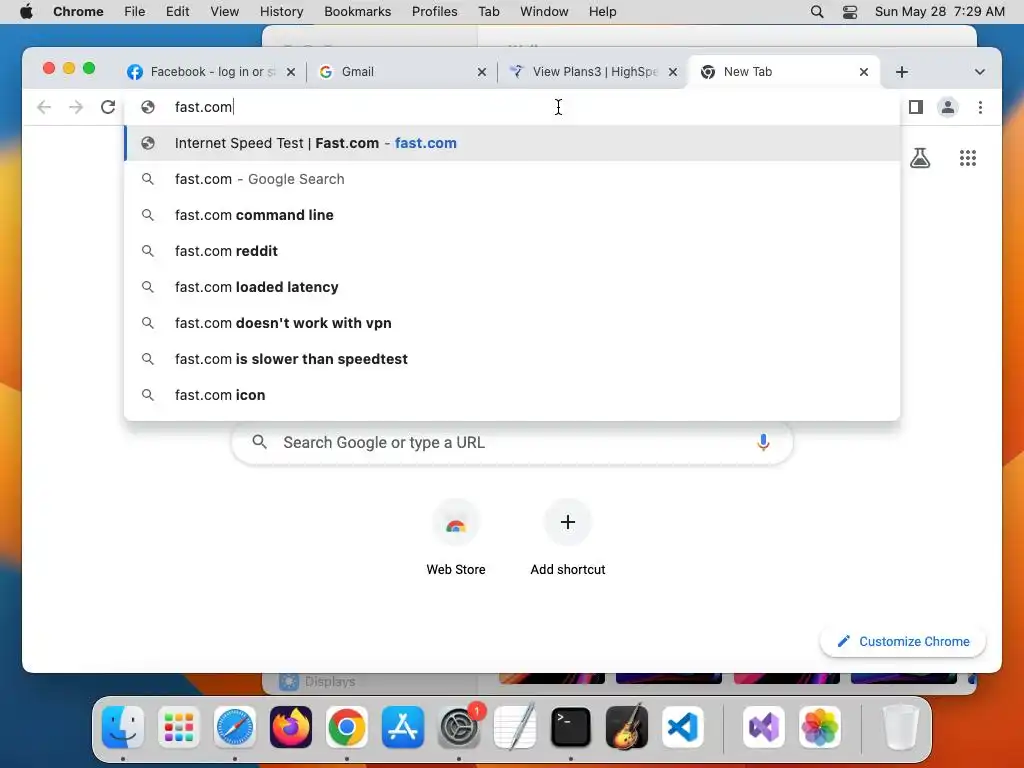
Task: Choose fast.com icon suggestion
Action: point(512,394)
